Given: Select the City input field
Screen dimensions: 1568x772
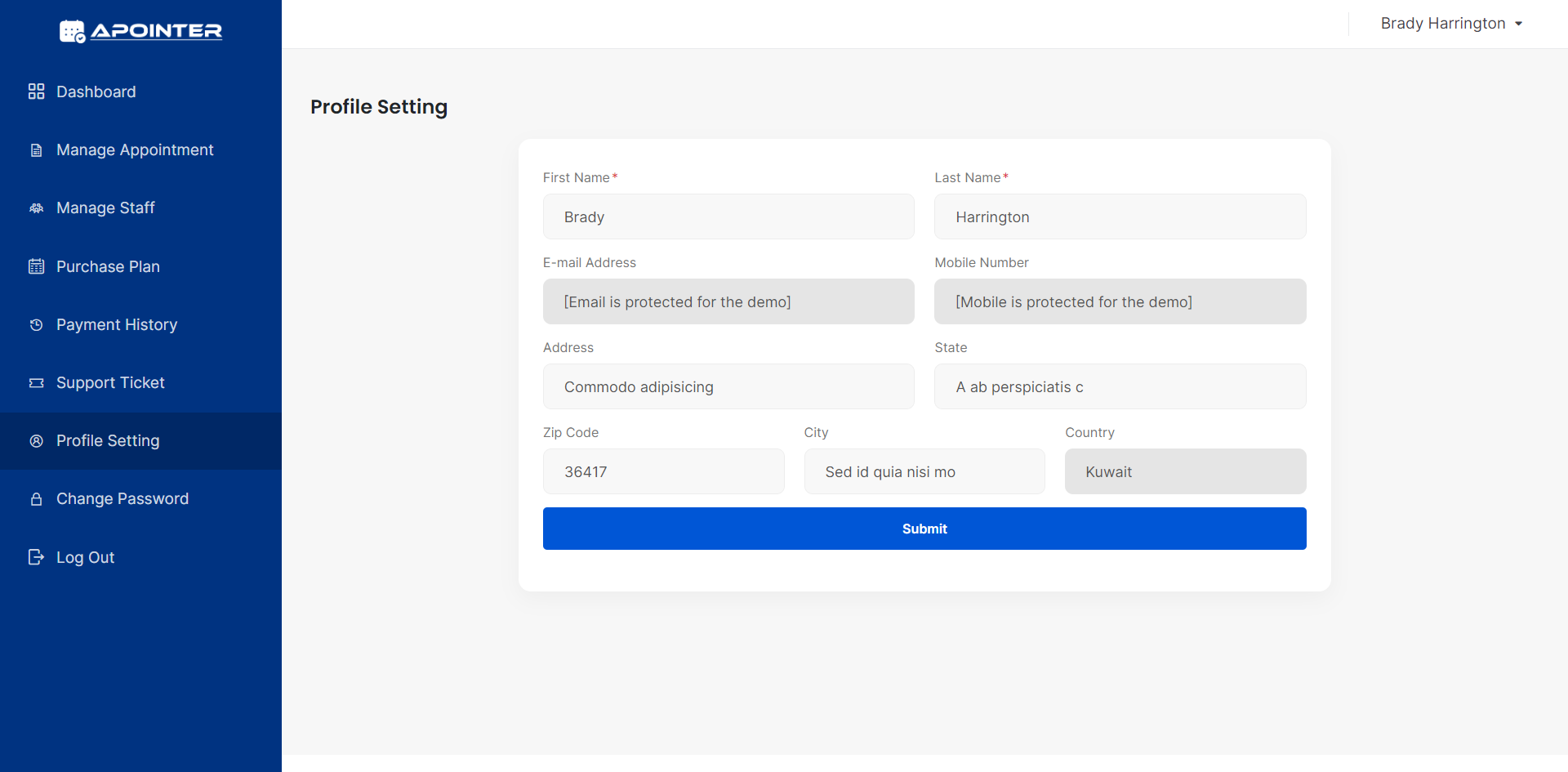Looking at the screenshot, I should pos(924,471).
